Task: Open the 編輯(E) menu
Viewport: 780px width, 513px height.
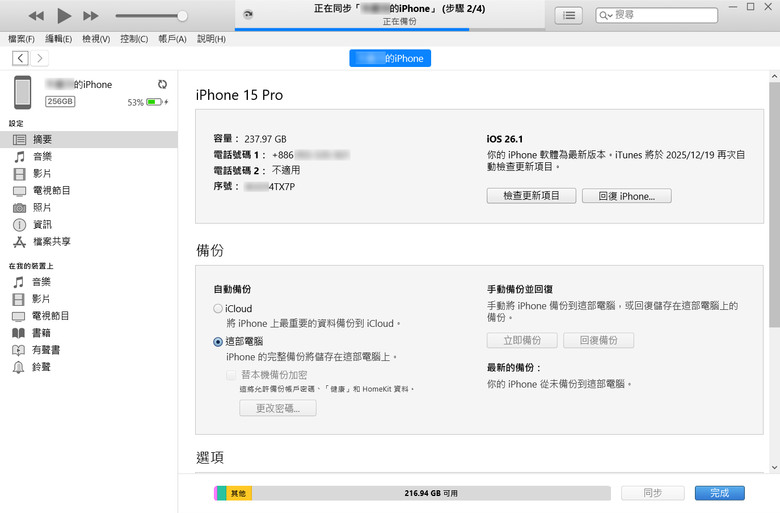Action: coord(58,39)
